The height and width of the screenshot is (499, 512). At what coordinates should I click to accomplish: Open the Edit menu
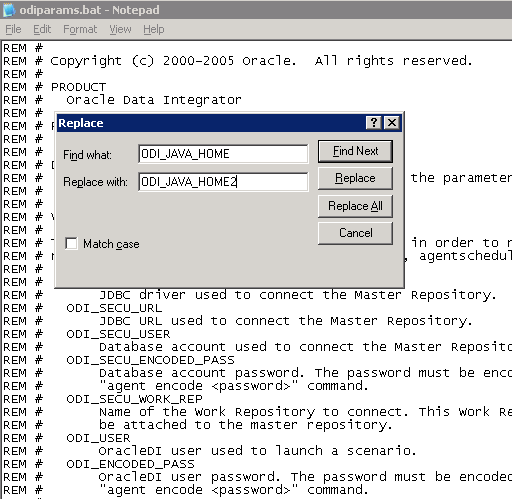click(42, 29)
